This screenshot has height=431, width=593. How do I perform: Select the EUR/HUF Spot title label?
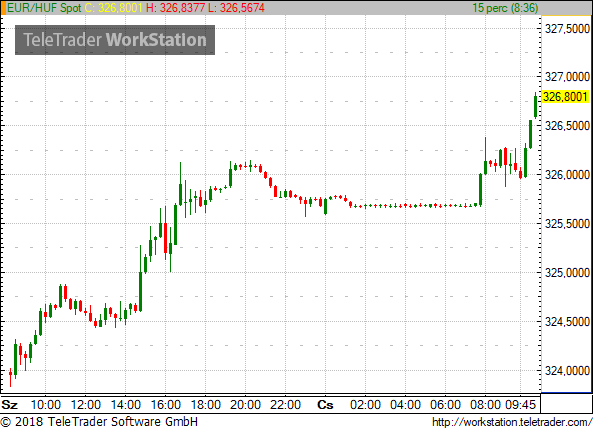(44, 8)
